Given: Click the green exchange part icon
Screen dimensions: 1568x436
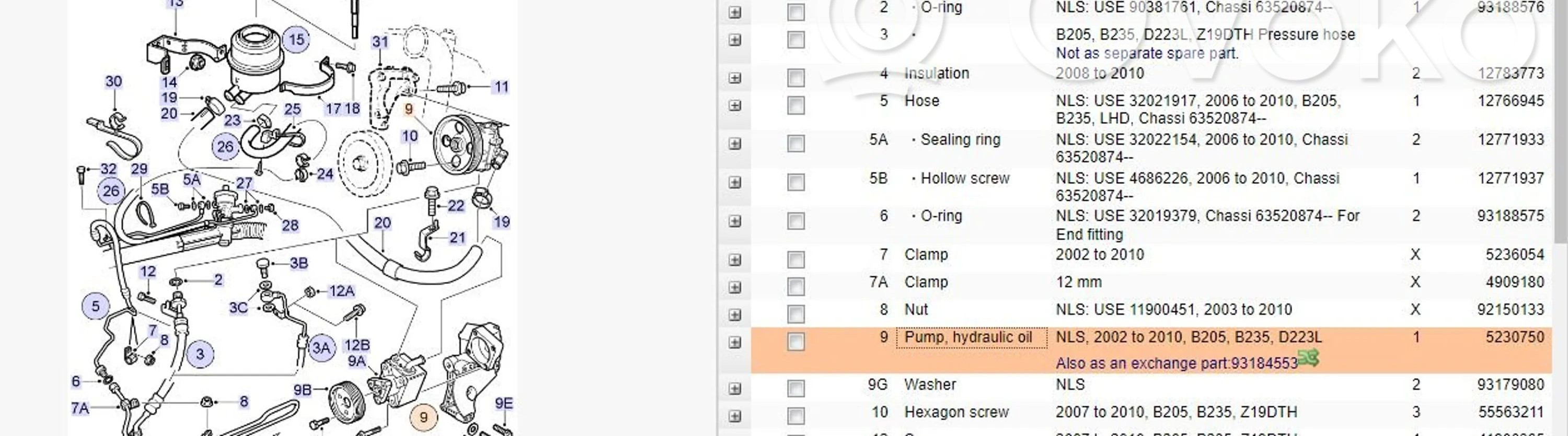Looking at the screenshot, I should (x=1308, y=359).
